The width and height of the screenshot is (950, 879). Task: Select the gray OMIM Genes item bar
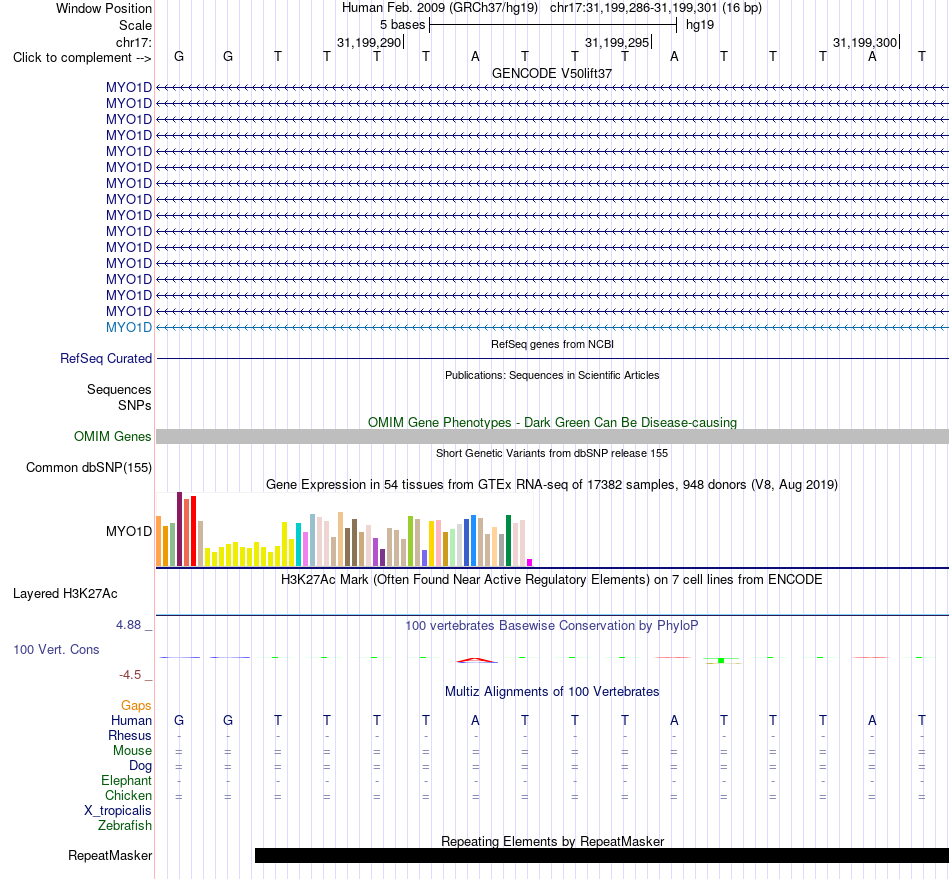(x=552, y=436)
